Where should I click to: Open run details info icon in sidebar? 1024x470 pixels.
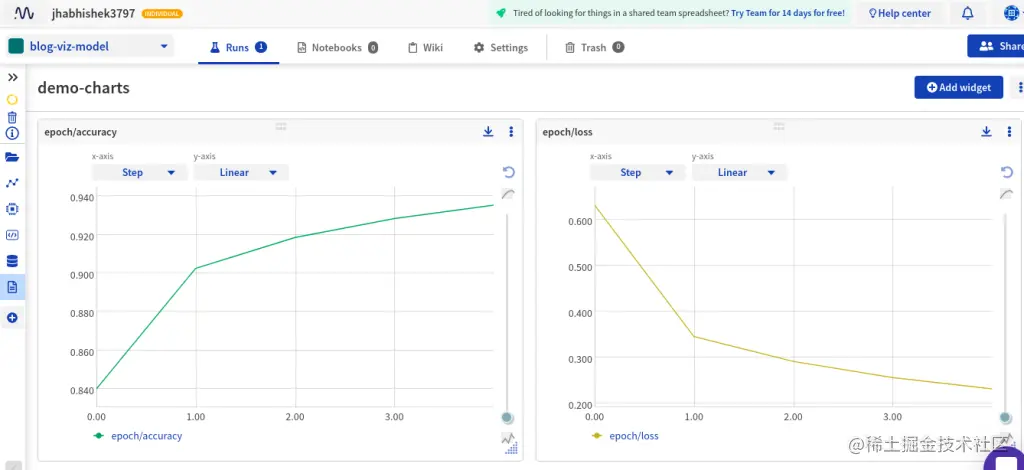[x=12, y=133]
